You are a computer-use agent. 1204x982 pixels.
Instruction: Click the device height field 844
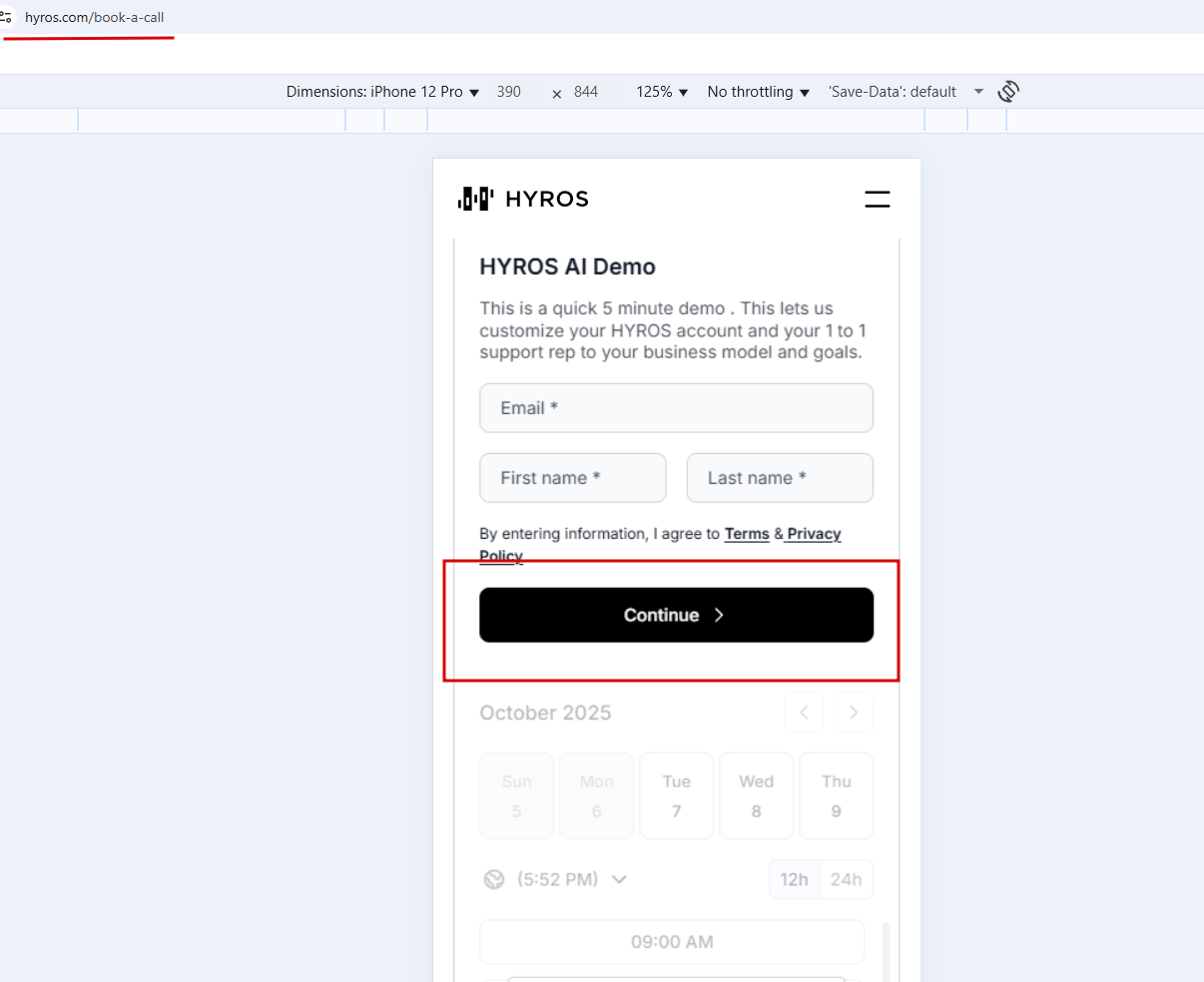coord(586,92)
